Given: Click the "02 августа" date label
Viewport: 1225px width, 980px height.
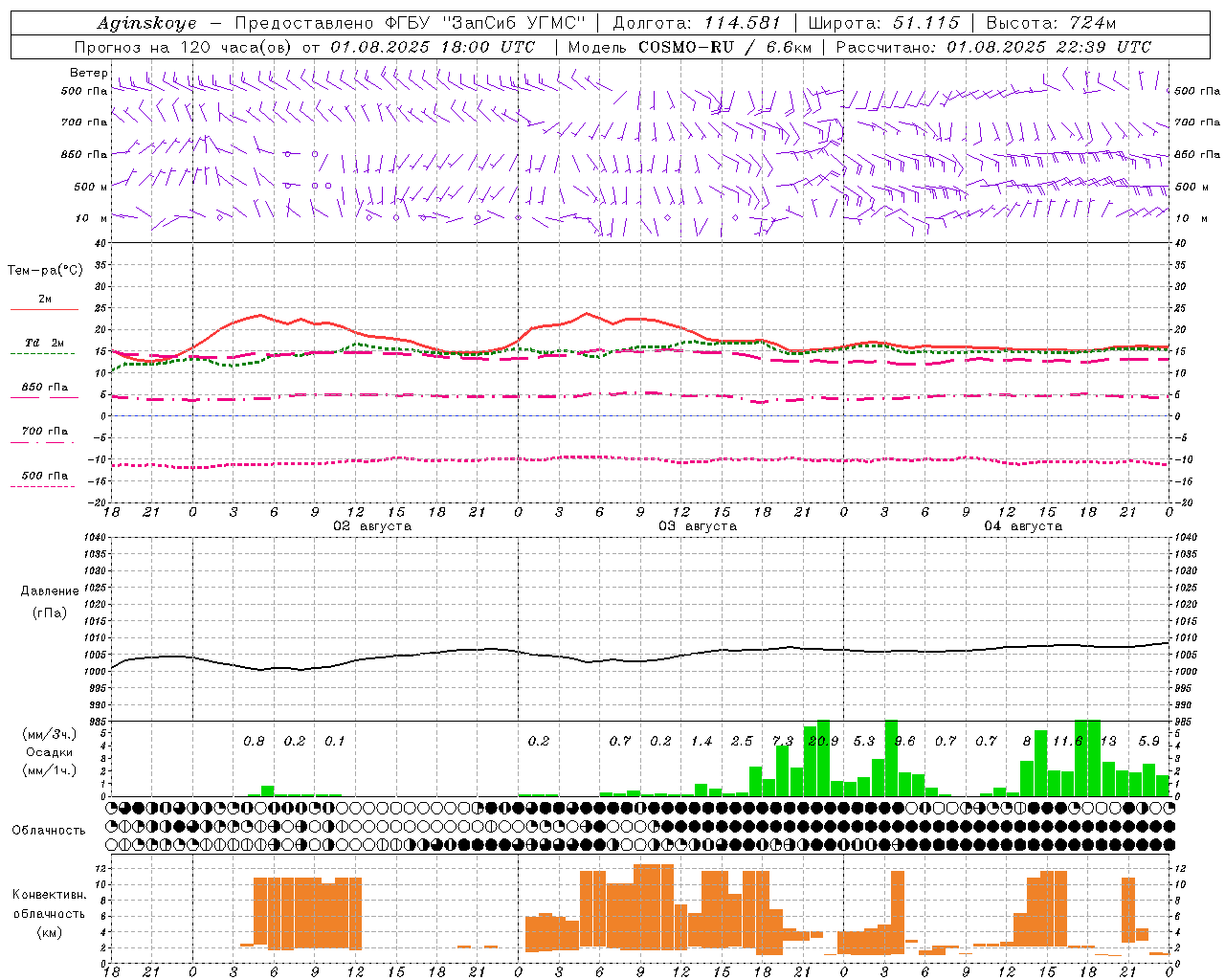Looking at the screenshot, I should click(372, 526).
